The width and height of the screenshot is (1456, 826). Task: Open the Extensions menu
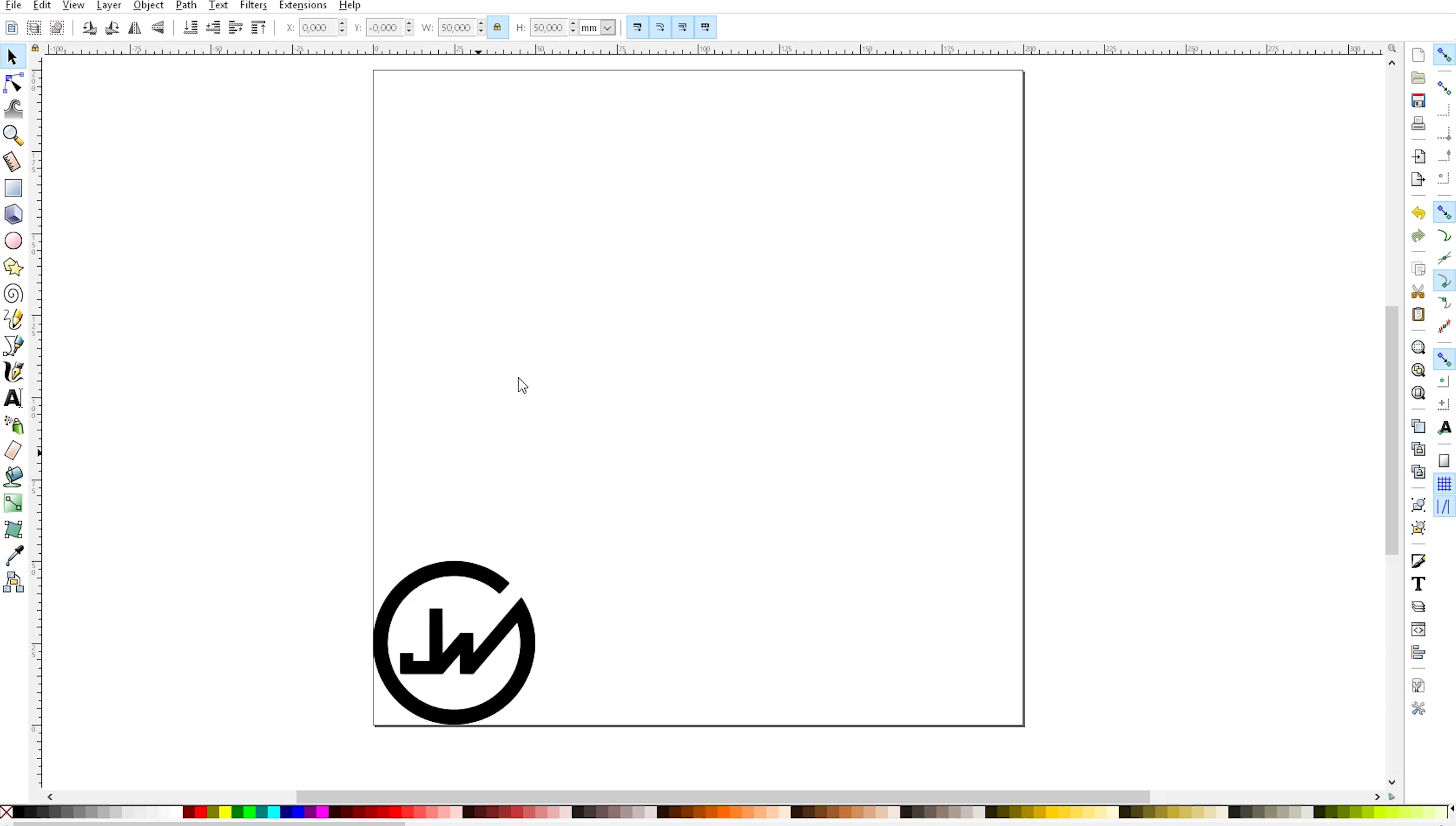pyautogui.click(x=302, y=5)
